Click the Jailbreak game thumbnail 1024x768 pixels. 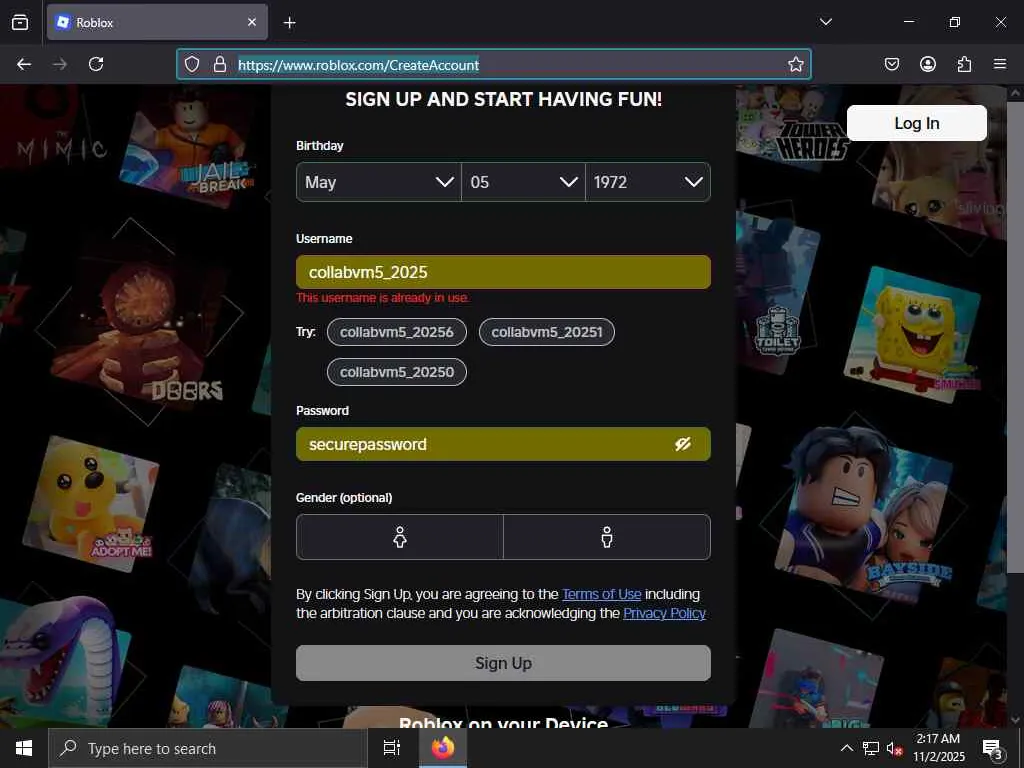[x=186, y=148]
